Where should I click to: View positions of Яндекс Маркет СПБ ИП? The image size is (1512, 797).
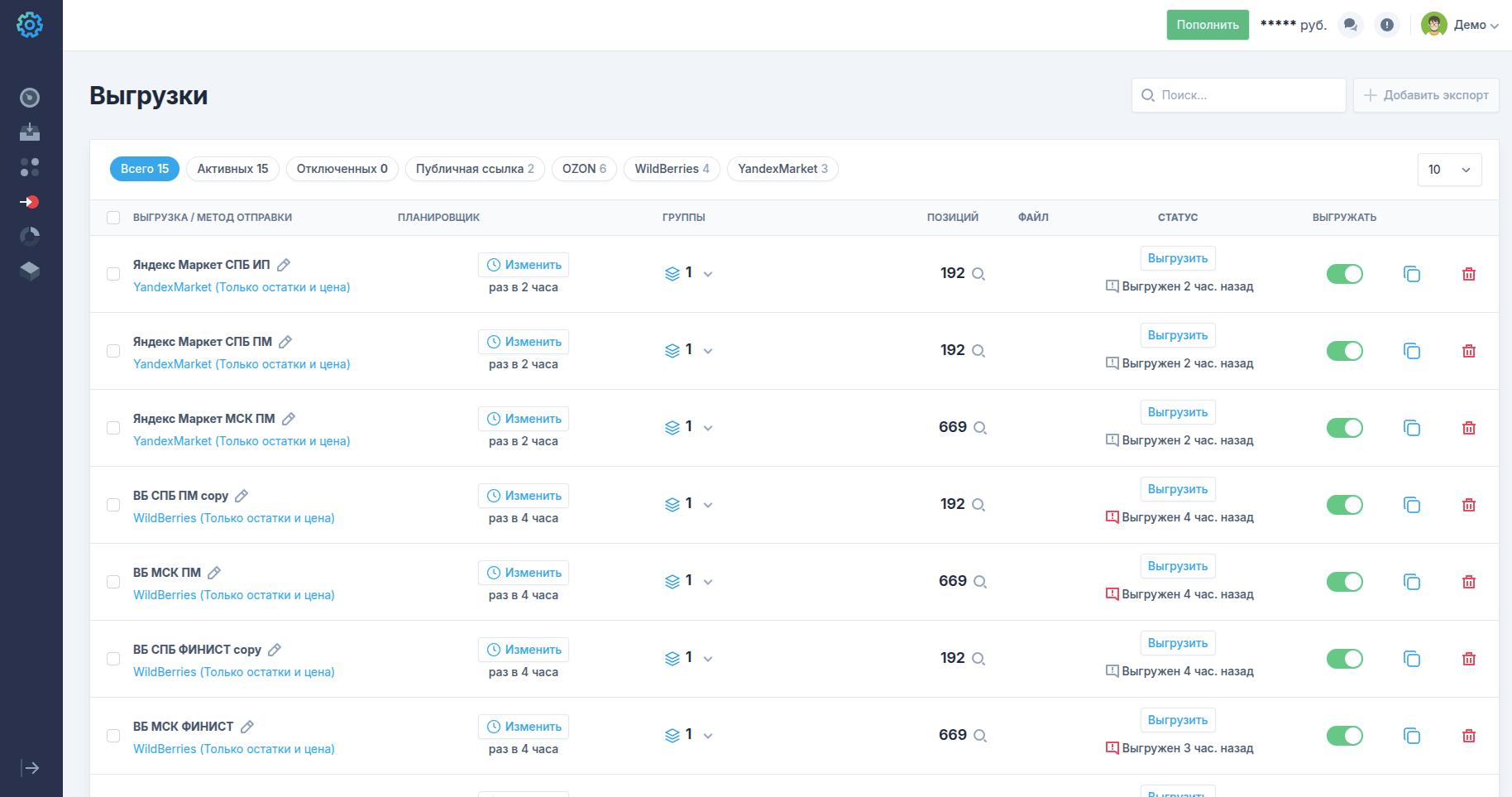[x=978, y=274]
